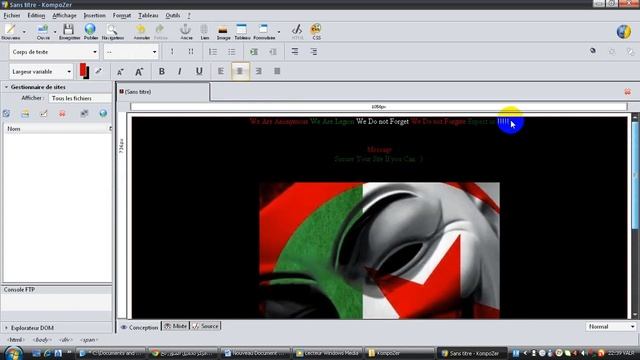
Task: Open the Outils menu
Action: tap(173, 16)
